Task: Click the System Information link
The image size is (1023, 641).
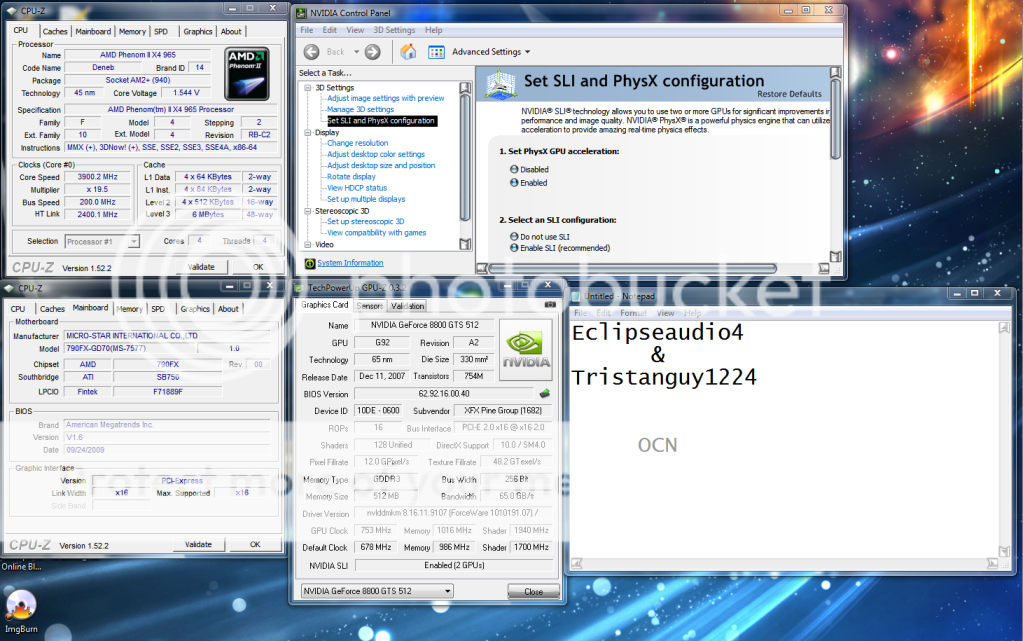Action: (350, 263)
